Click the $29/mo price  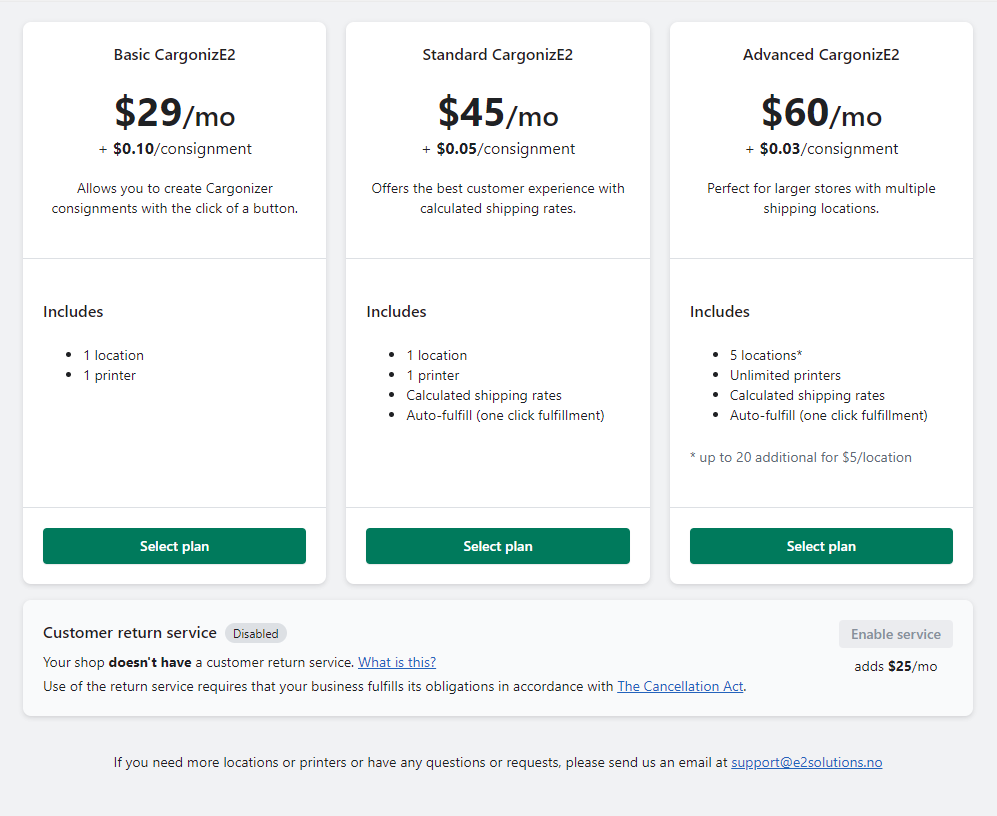(174, 113)
